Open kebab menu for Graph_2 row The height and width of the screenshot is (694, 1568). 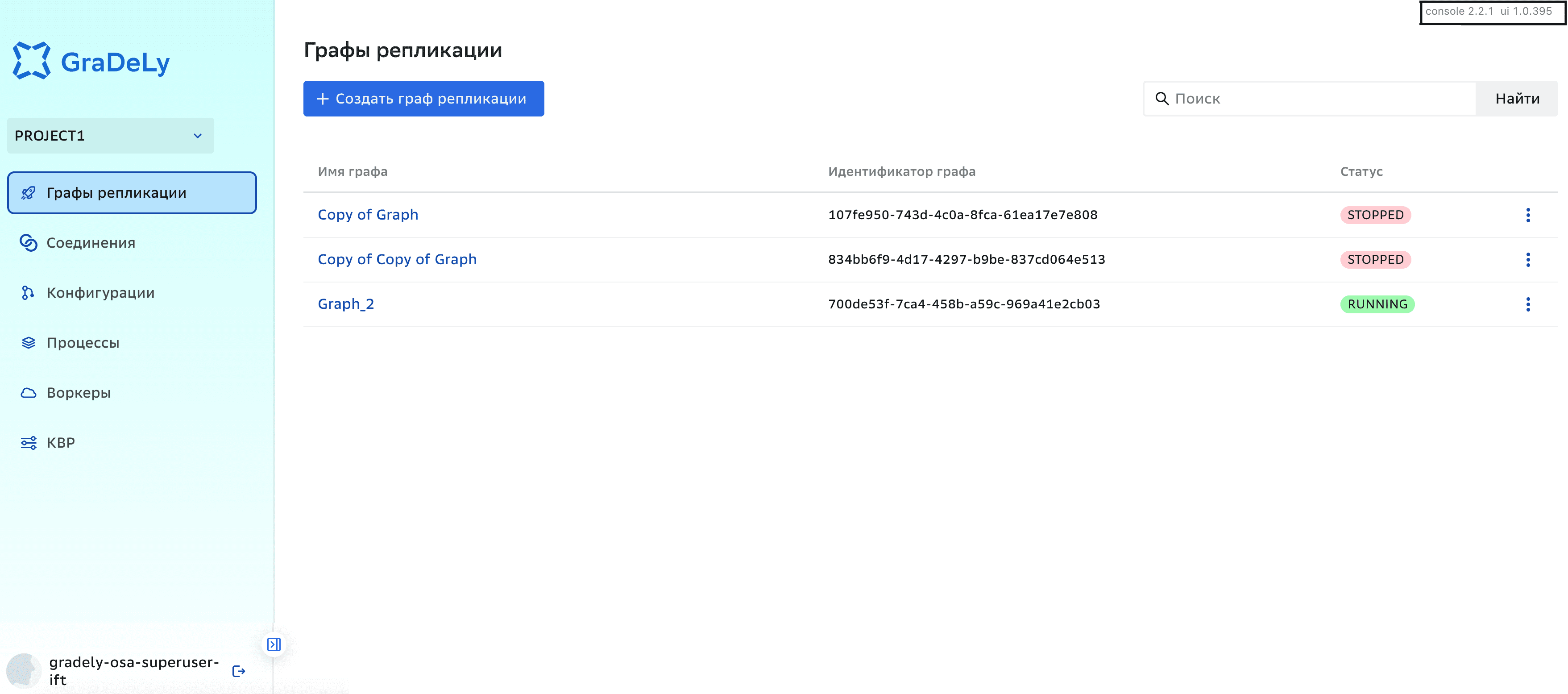(1527, 304)
